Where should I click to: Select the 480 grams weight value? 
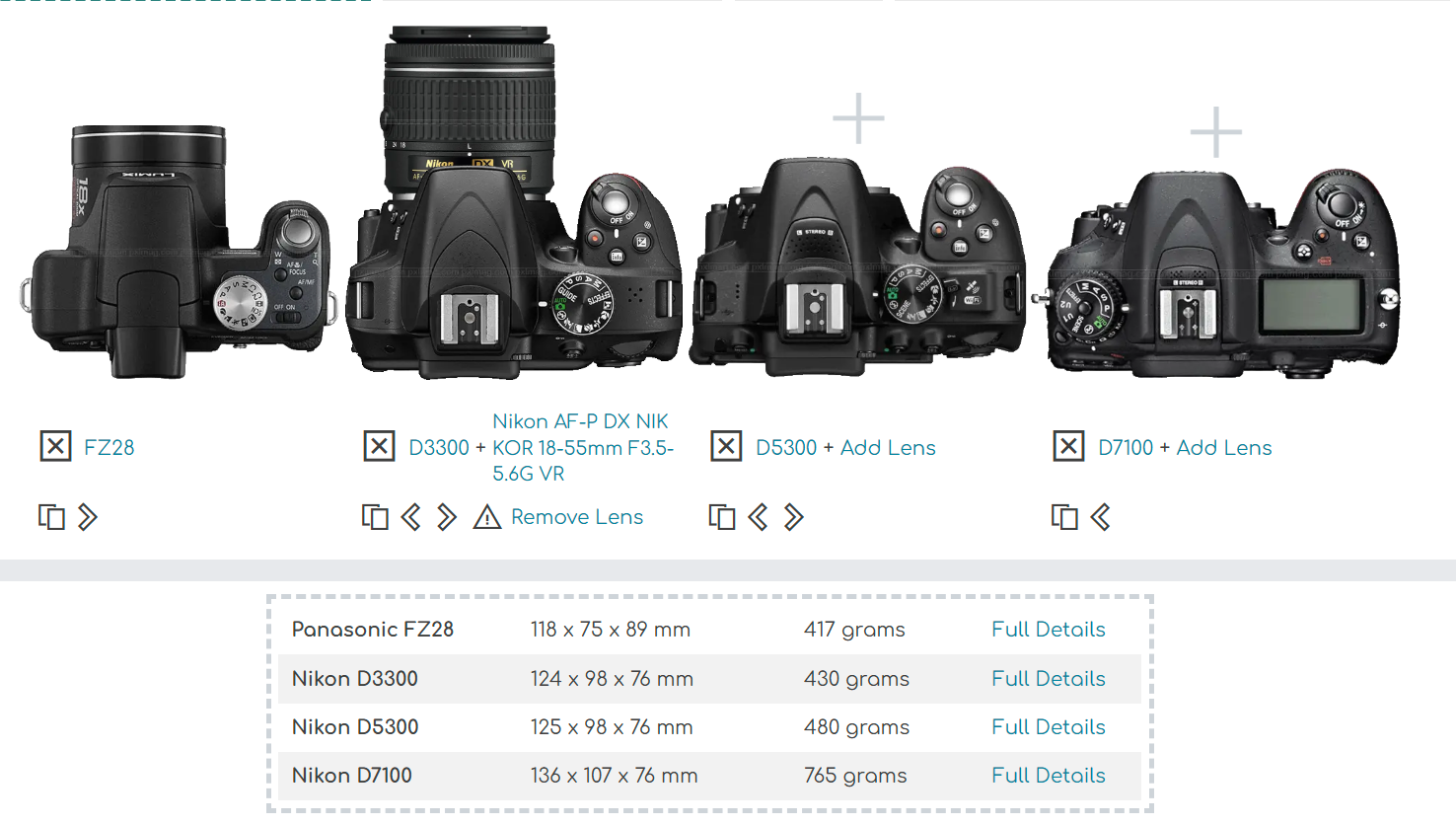click(856, 727)
